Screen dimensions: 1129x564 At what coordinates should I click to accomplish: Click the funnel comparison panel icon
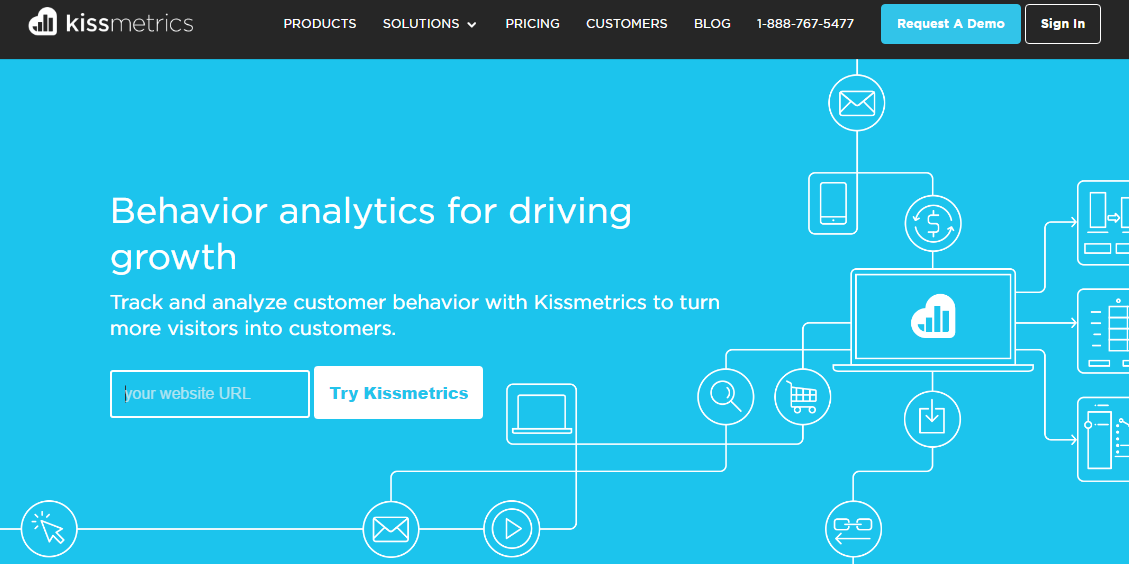click(x=1103, y=223)
